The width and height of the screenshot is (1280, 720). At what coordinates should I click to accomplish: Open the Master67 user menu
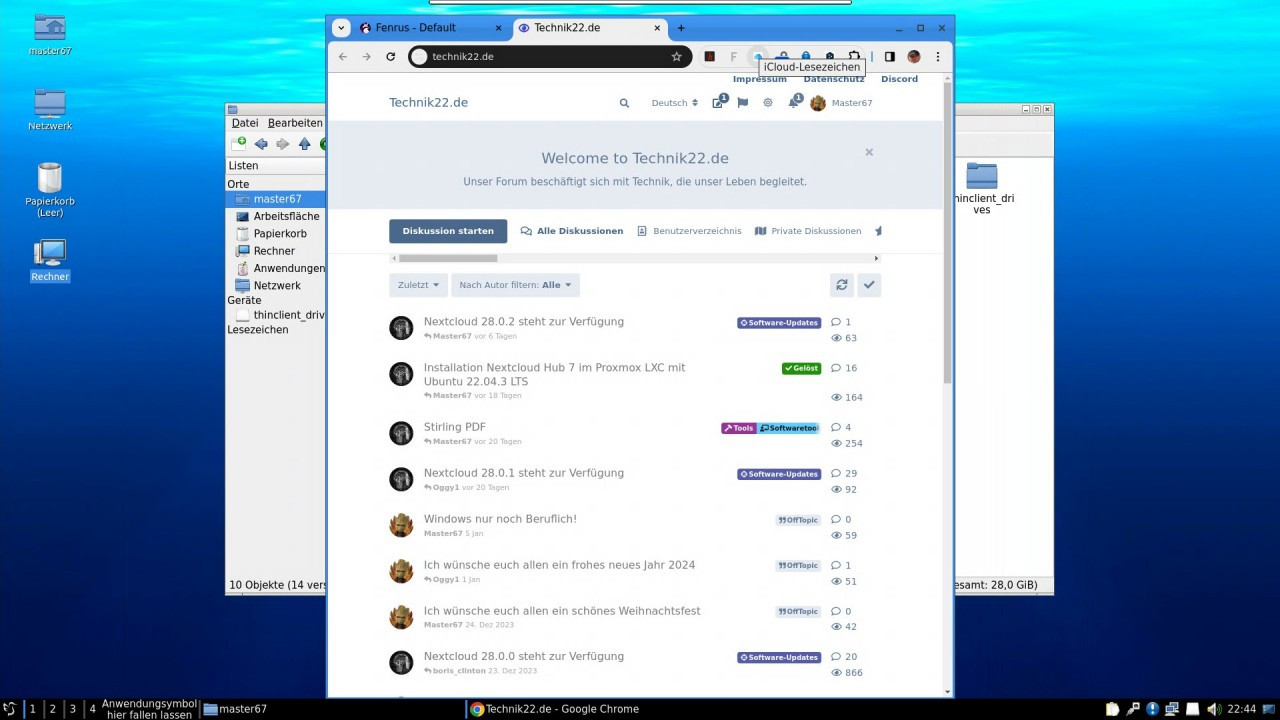pyautogui.click(x=841, y=103)
